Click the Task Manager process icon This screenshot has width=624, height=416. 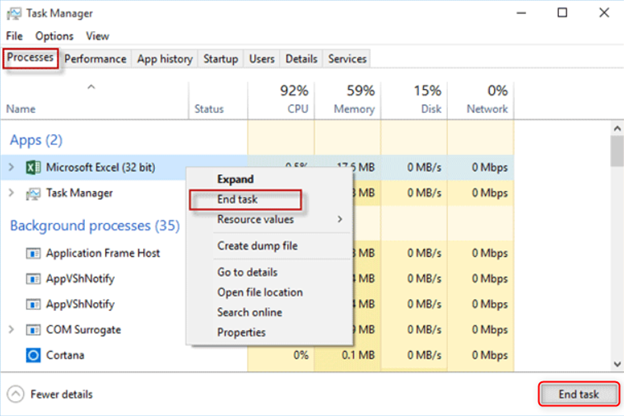[x=33, y=193]
